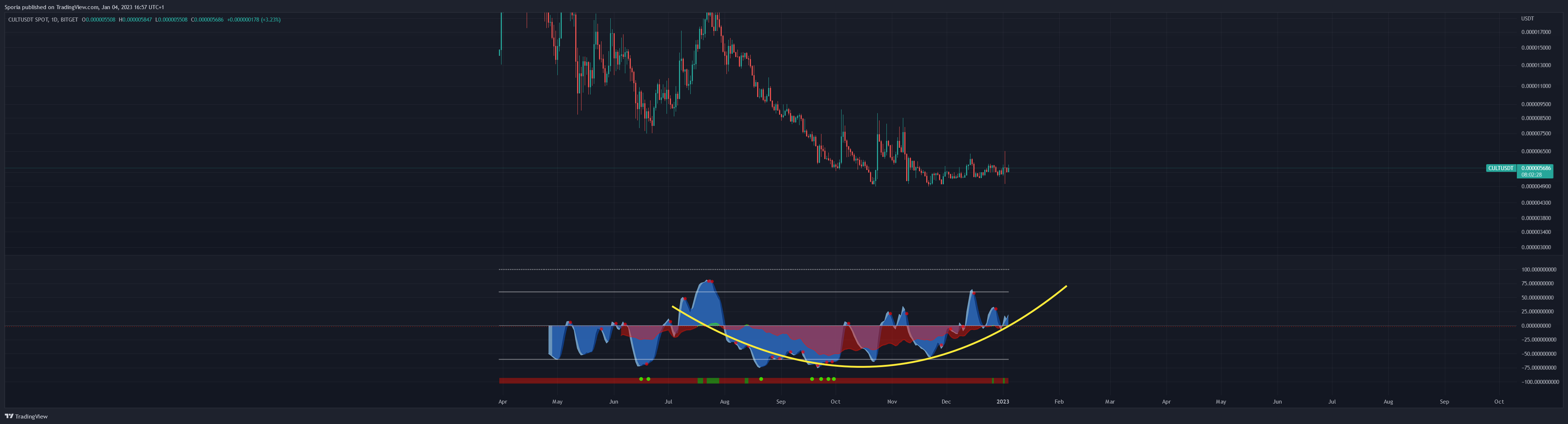Click the 0.000004900 price axis label
This screenshot has height=424, width=1568.
[1536, 187]
